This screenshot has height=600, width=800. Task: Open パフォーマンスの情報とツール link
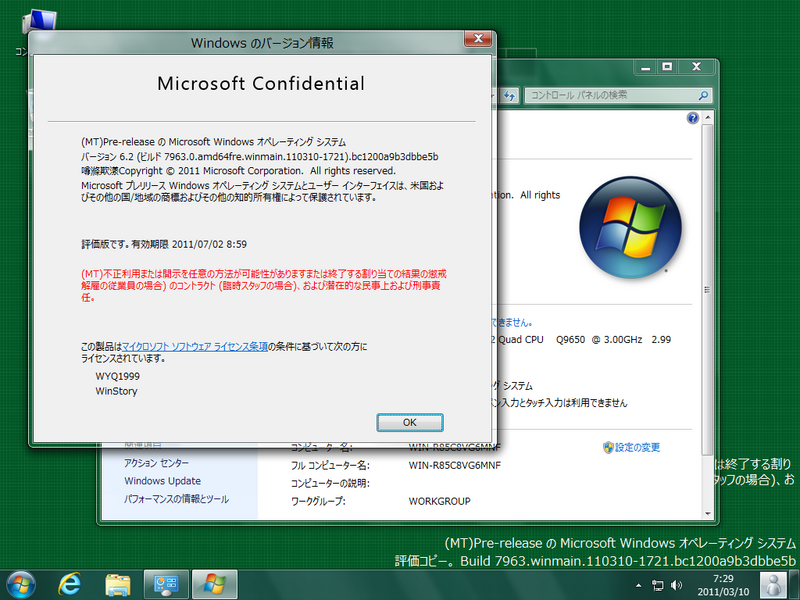176,499
